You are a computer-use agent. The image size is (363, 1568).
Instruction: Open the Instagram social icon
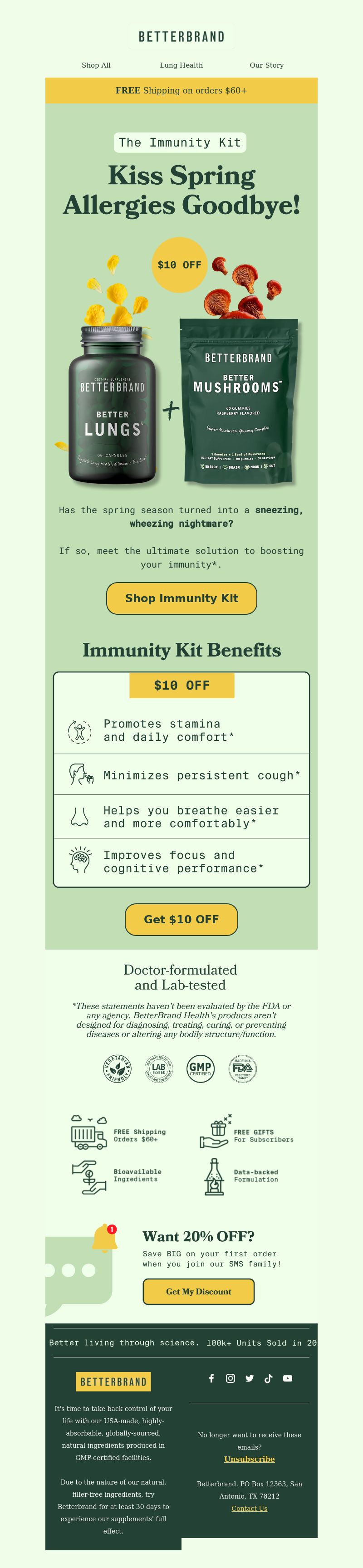pyautogui.click(x=230, y=1378)
